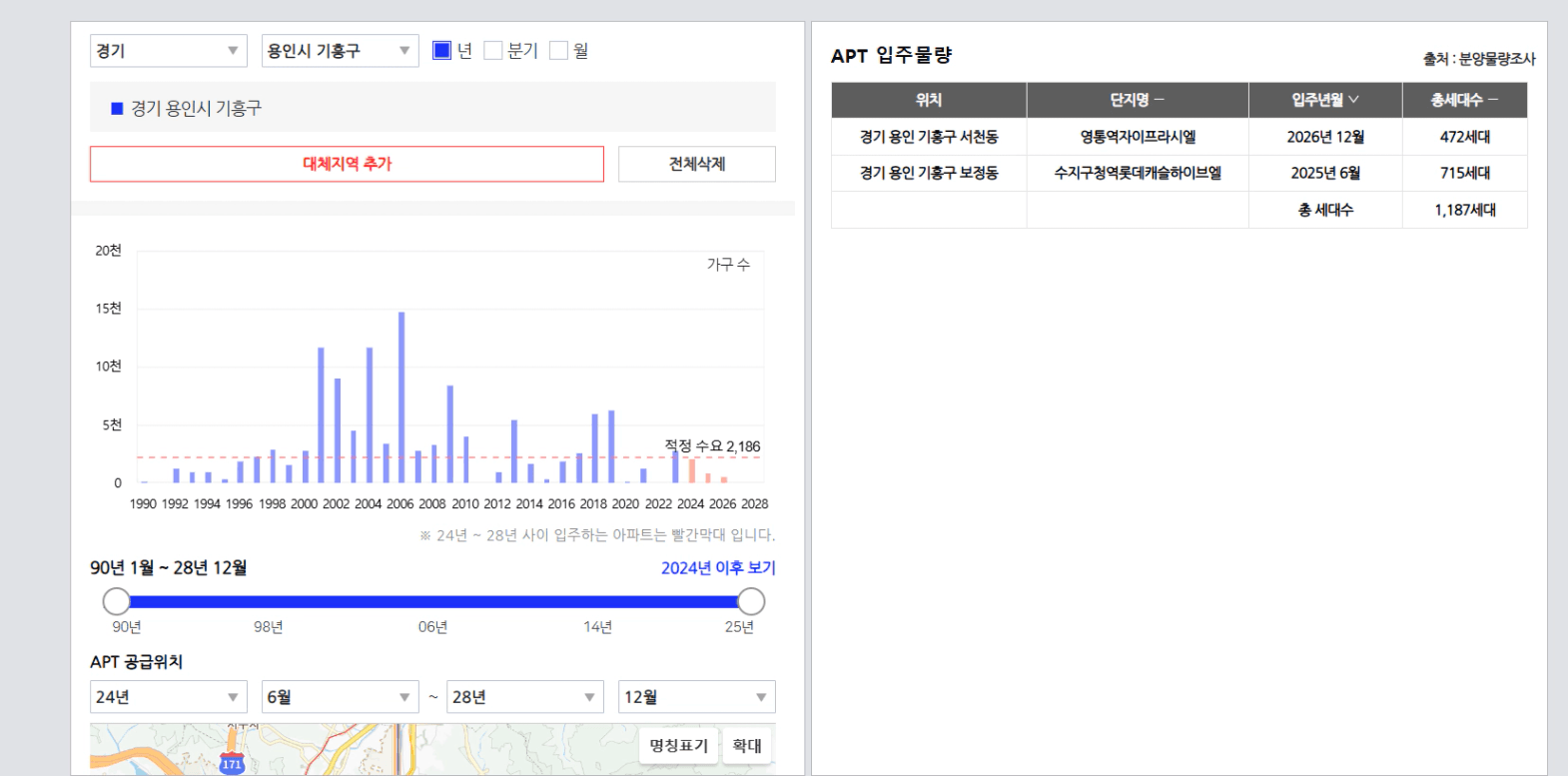This screenshot has height=776, width=1568.
Task: Open the 6월 start month dropdown
Action: coord(340,697)
